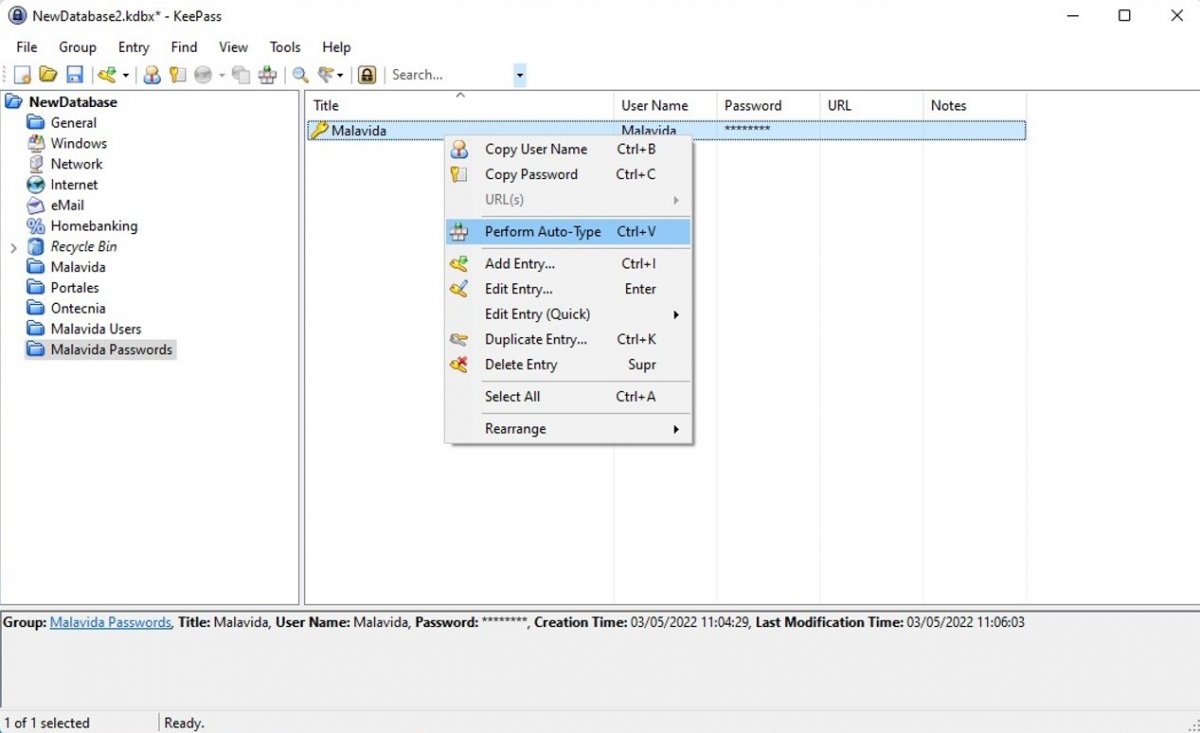This screenshot has width=1200, height=733.
Task: Expand the Recycle Bin tree node
Action: tap(13, 247)
